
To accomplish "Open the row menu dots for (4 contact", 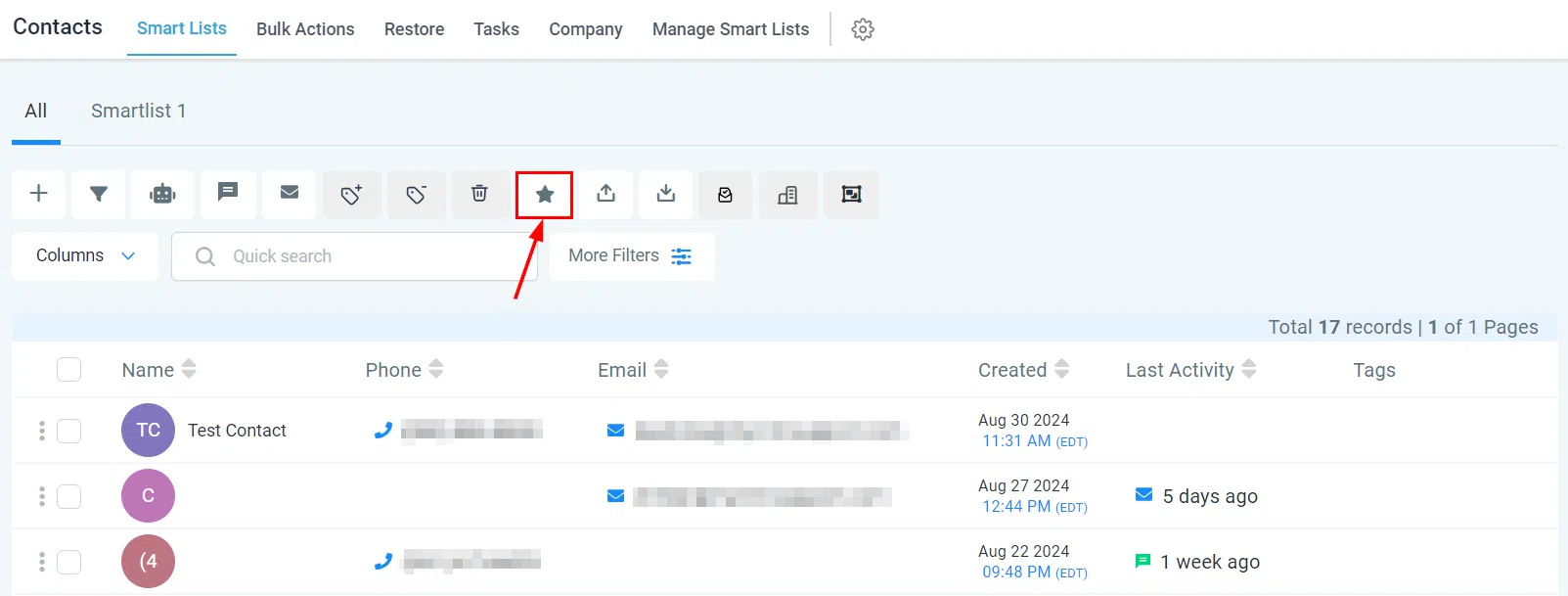I will click(x=42, y=562).
